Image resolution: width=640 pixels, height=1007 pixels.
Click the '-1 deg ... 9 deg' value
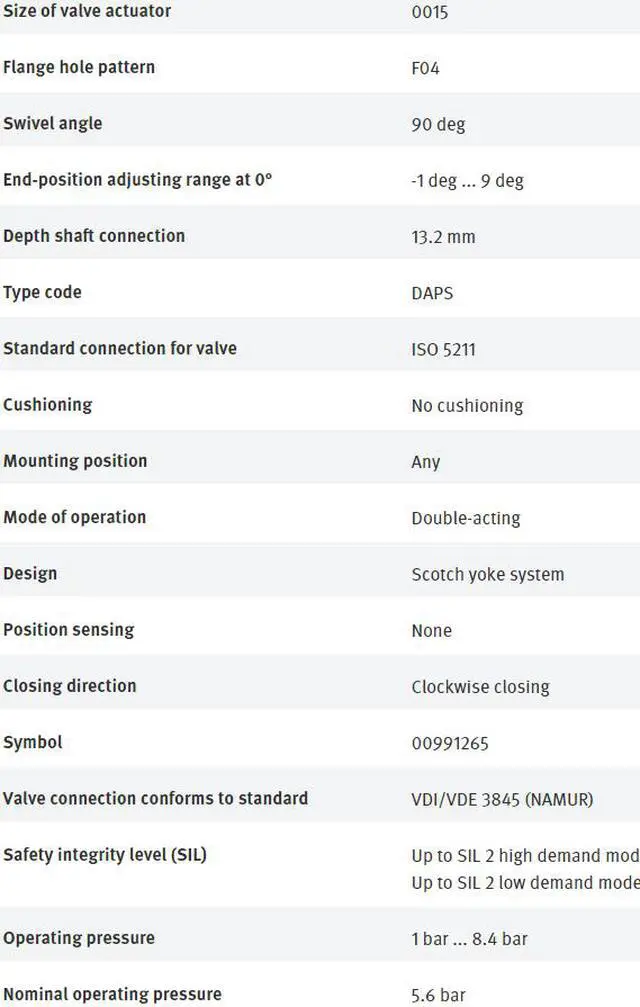[x=467, y=181]
